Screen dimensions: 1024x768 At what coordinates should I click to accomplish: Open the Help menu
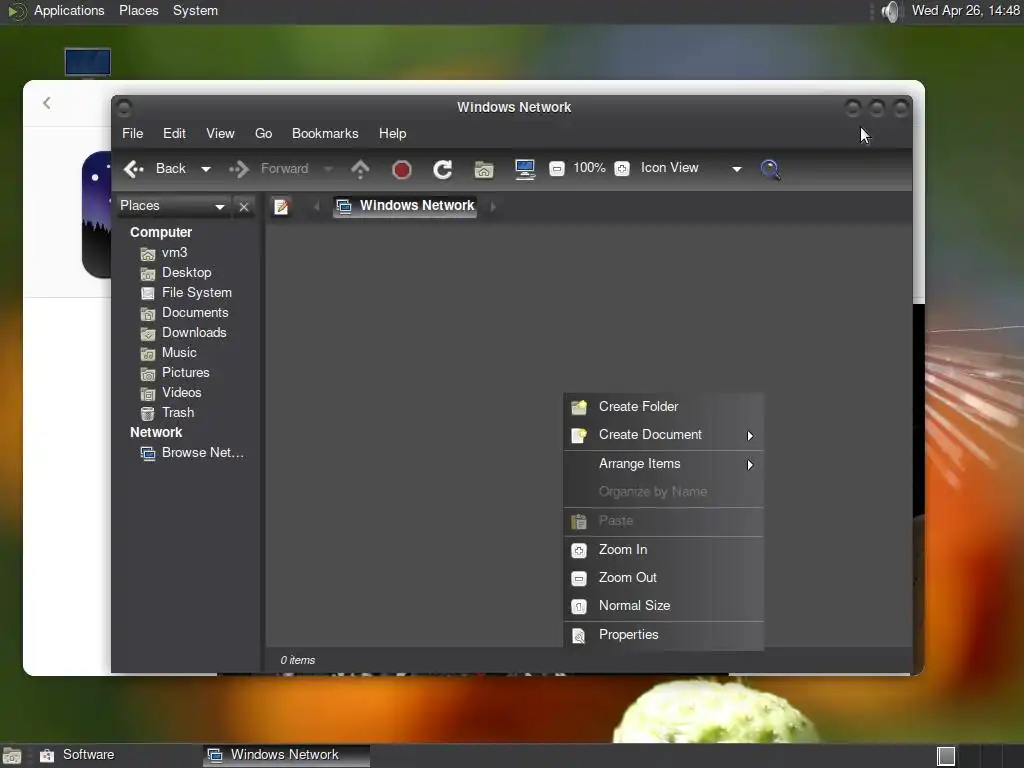[392, 133]
